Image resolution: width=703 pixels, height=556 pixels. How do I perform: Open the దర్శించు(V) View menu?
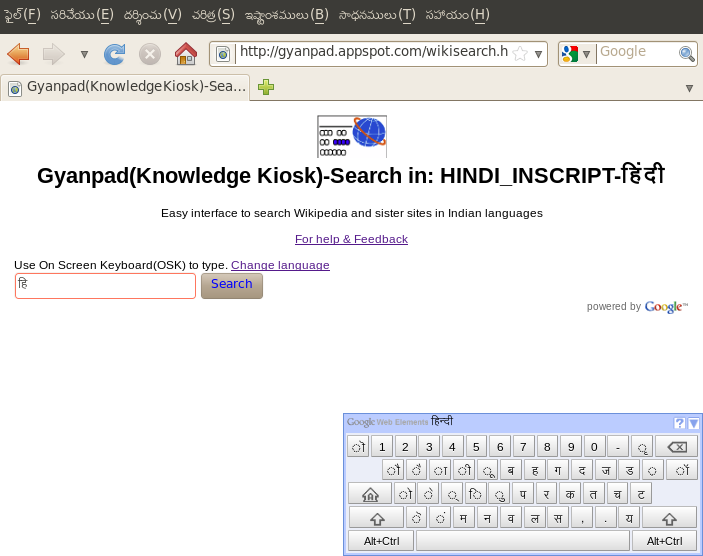152,15
